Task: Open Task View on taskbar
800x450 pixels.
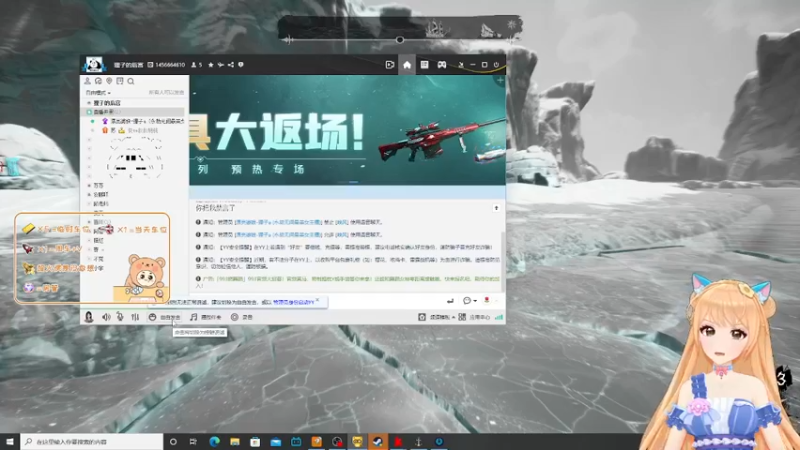Action: pos(193,442)
